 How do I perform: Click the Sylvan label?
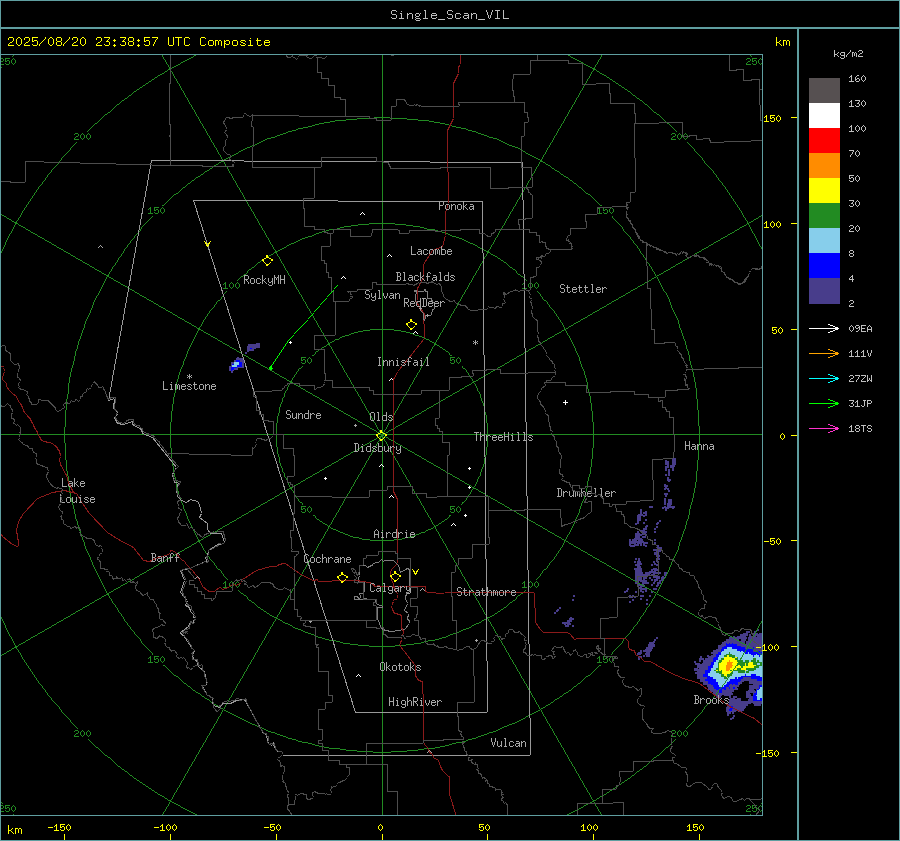(382, 295)
